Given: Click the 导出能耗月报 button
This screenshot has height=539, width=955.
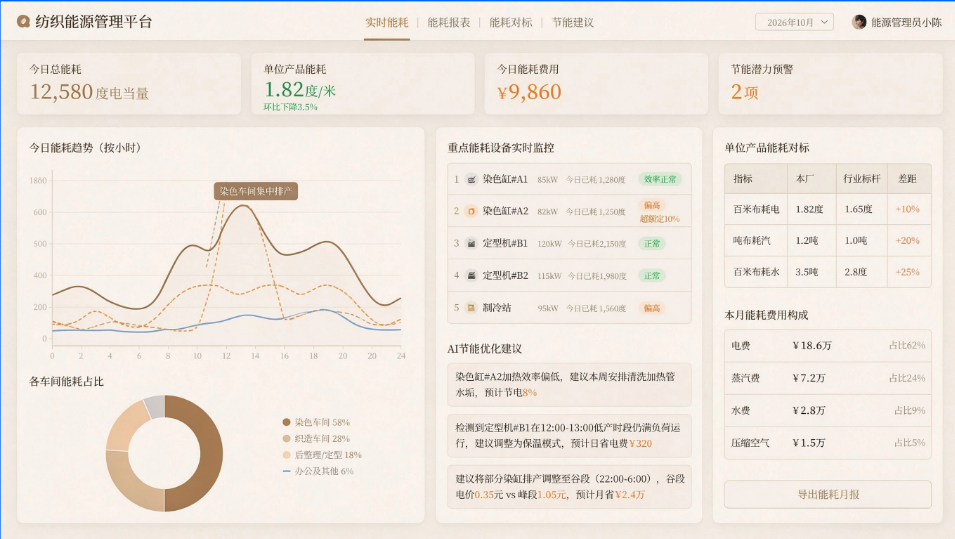Looking at the screenshot, I should (828, 495).
